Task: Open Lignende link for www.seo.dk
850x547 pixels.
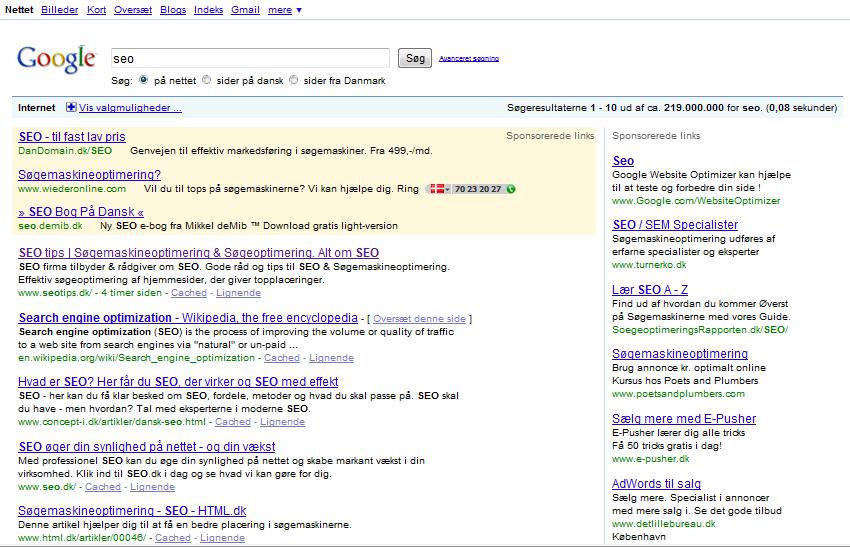Action: coord(152,487)
